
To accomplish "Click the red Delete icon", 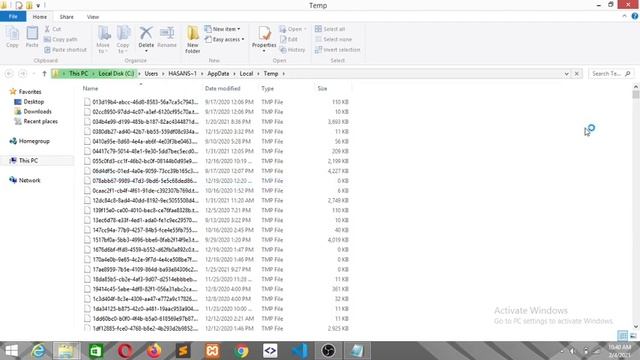I will [x=146, y=33].
